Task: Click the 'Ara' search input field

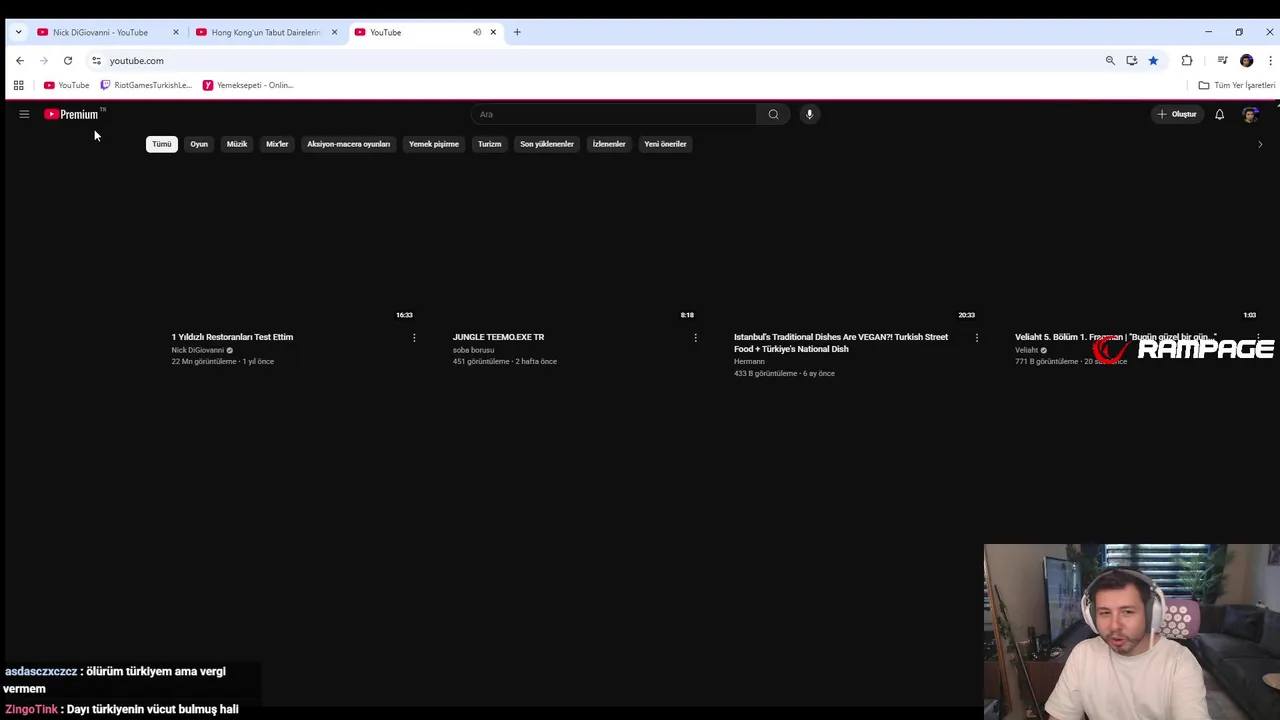Action: click(614, 114)
